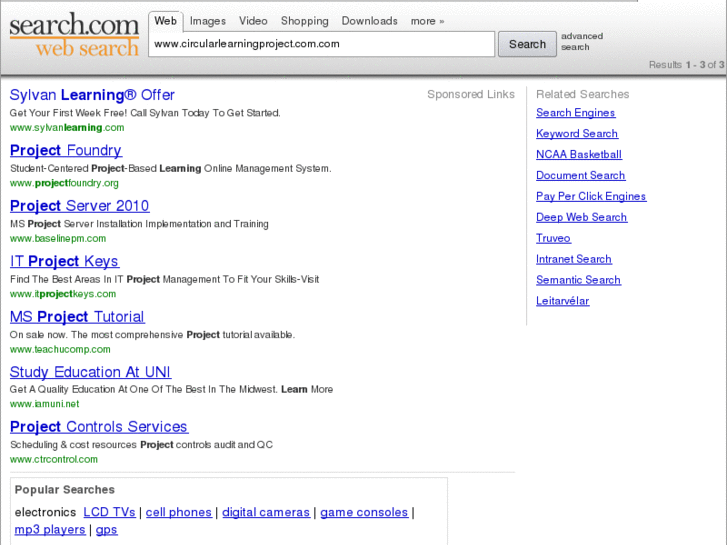This screenshot has height=545, width=727.
Task: Click the Results 1 - 3 of 3 text
Action: [x=686, y=65]
